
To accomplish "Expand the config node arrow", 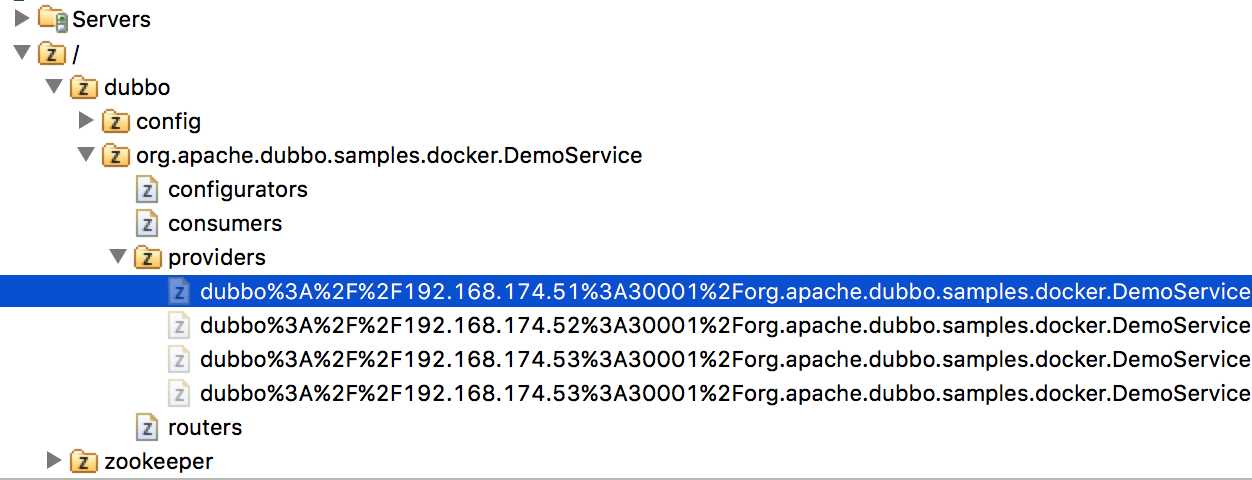I will (x=88, y=121).
